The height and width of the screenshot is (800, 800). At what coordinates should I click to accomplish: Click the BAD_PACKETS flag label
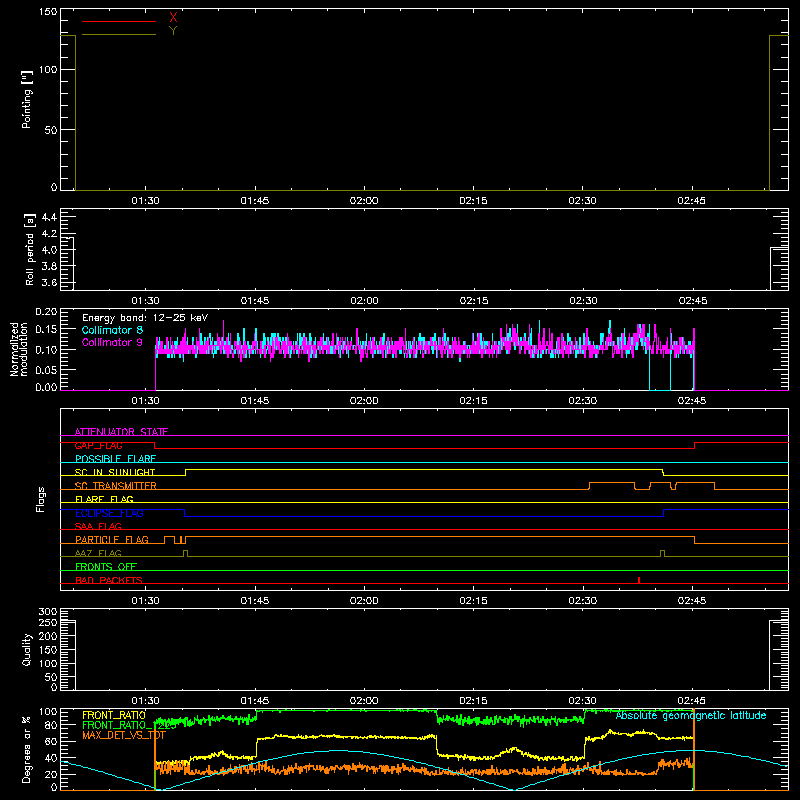[109, 580]
